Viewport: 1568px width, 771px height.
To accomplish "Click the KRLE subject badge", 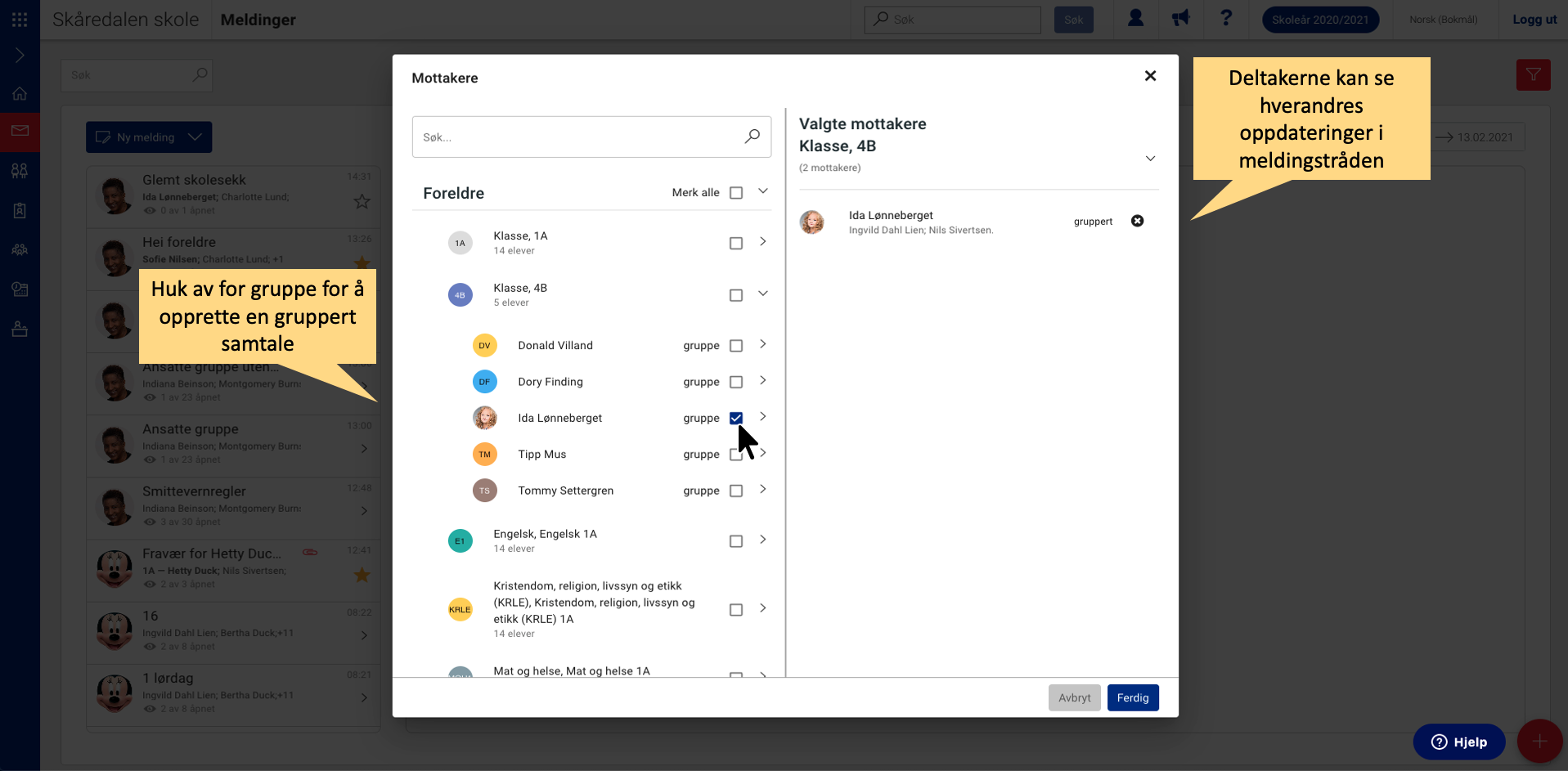I will (461, 610).
